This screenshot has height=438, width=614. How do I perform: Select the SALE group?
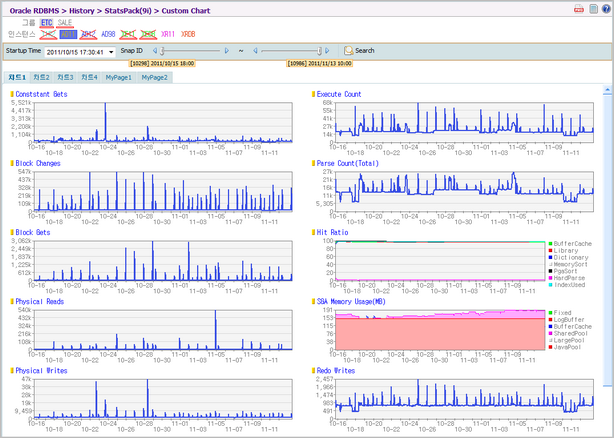point(64,21)
